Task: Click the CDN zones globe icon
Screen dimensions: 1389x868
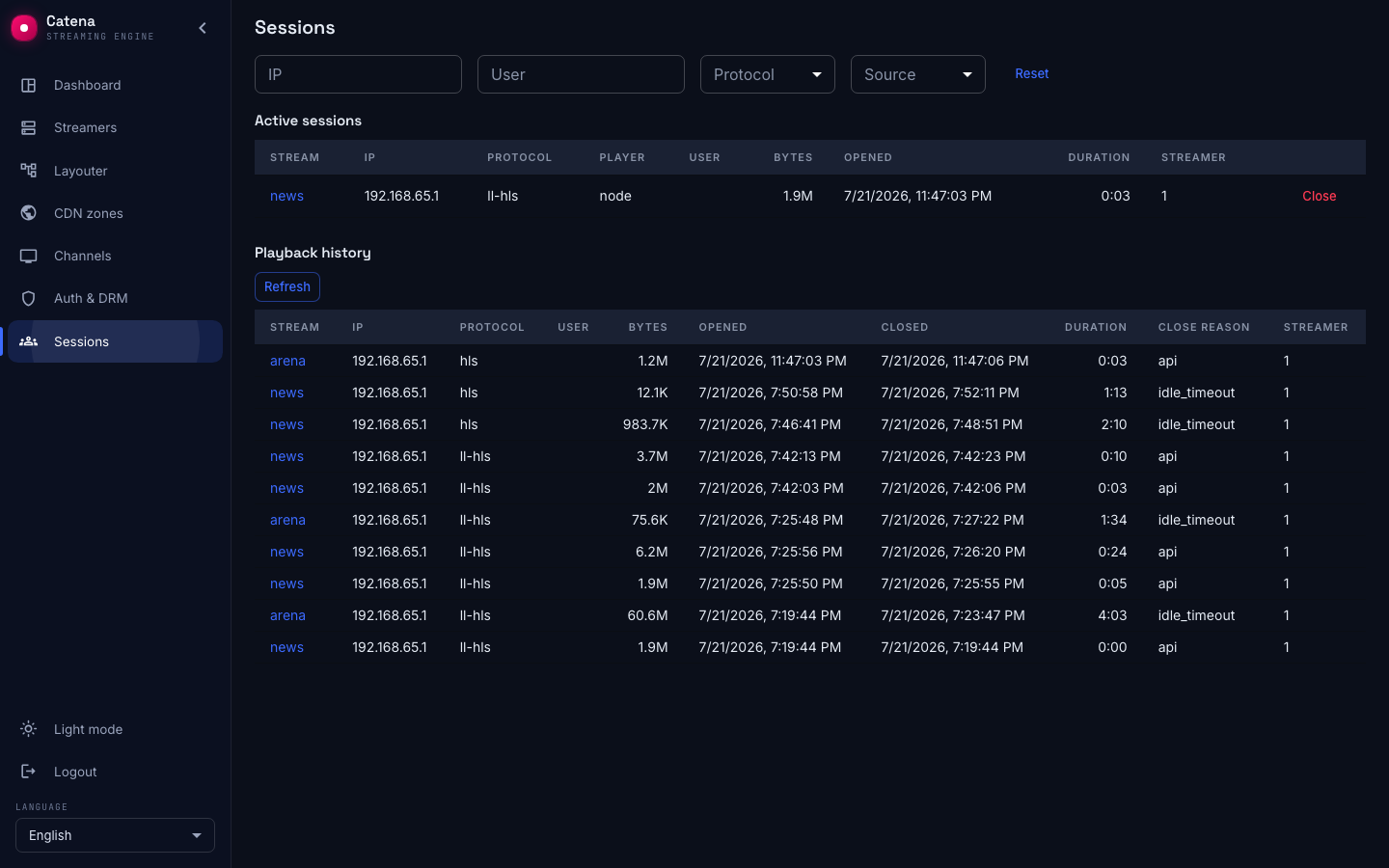Action: (x=29, y=213)
